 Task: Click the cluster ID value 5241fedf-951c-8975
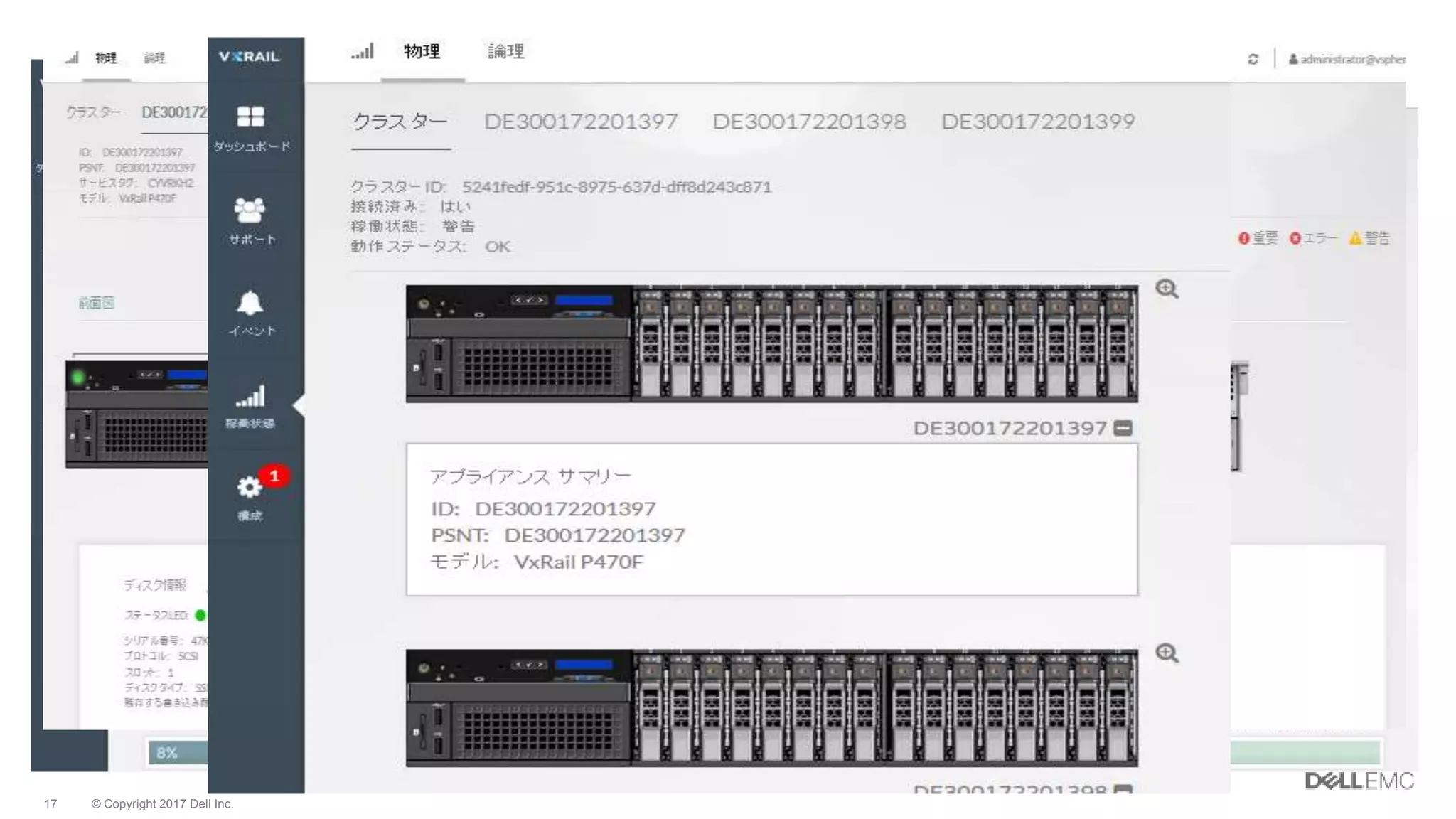point(616,187)
